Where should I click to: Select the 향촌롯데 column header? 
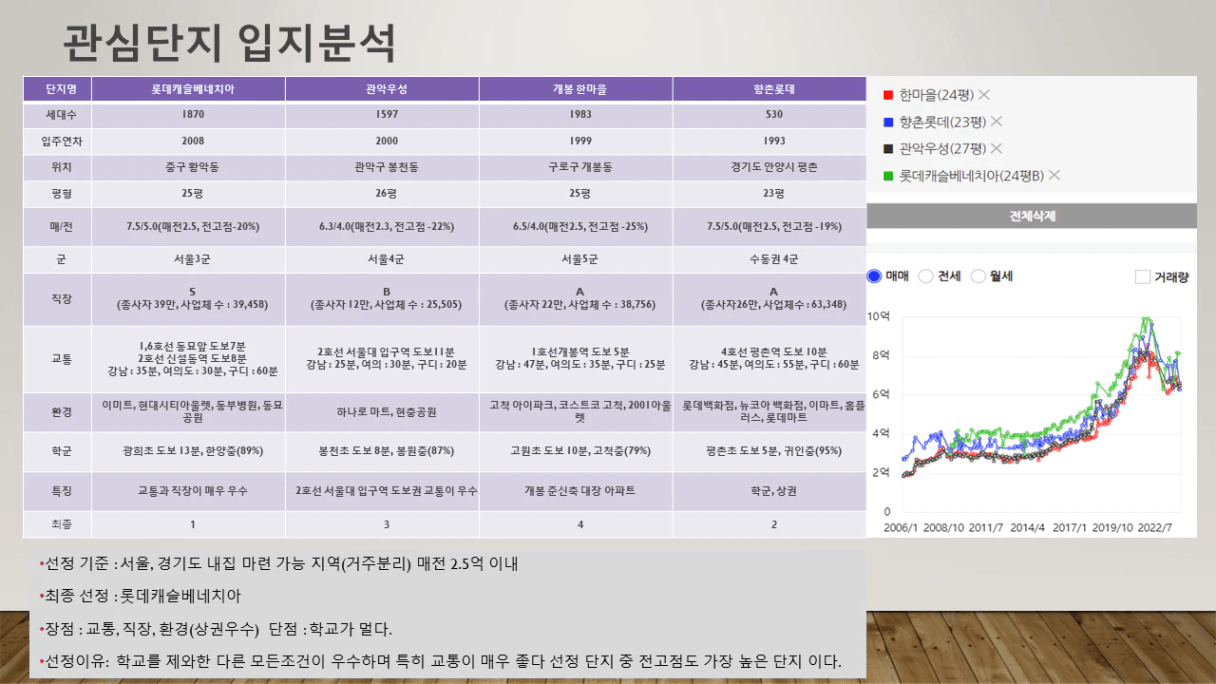click(769, 89)
